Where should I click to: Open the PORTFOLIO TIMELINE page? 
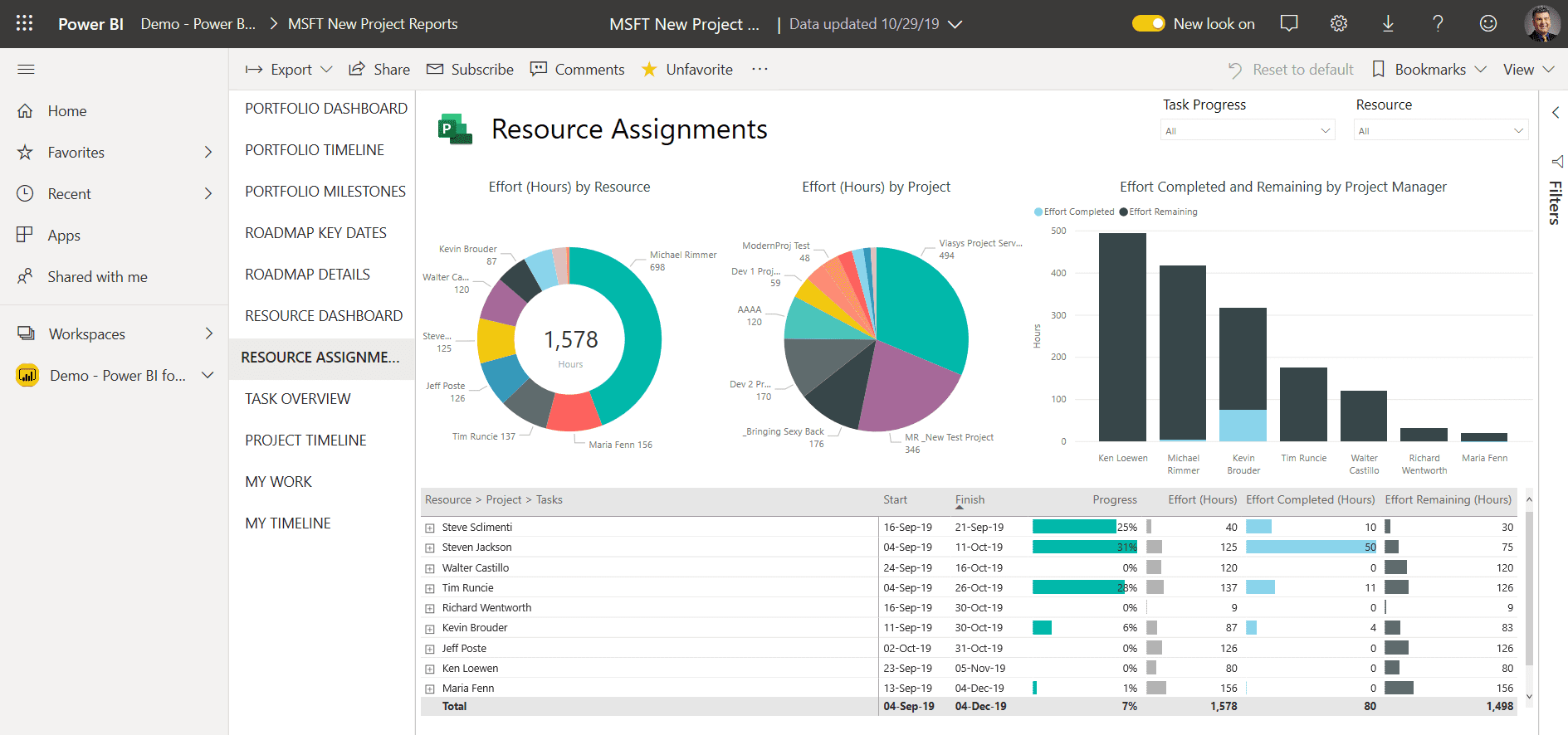315,150
